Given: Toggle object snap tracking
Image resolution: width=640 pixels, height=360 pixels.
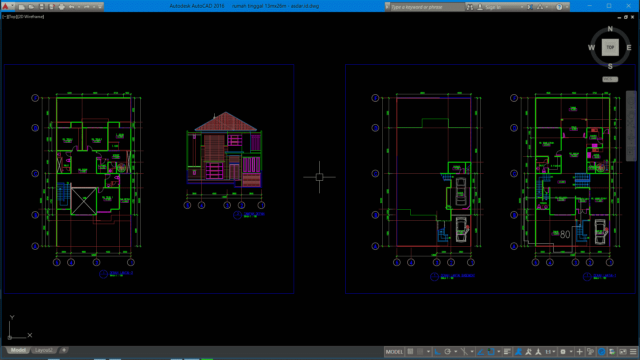Looking at the screenshot, I should pyautogui.click(x=480, y=352).
